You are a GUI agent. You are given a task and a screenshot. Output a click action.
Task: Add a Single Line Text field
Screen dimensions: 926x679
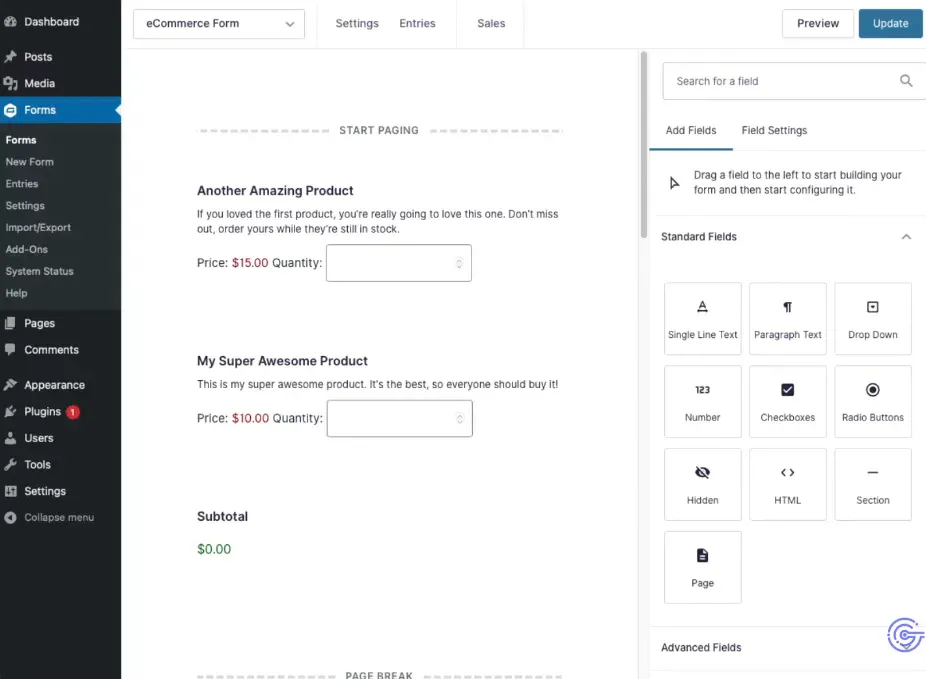pos(702,318)
